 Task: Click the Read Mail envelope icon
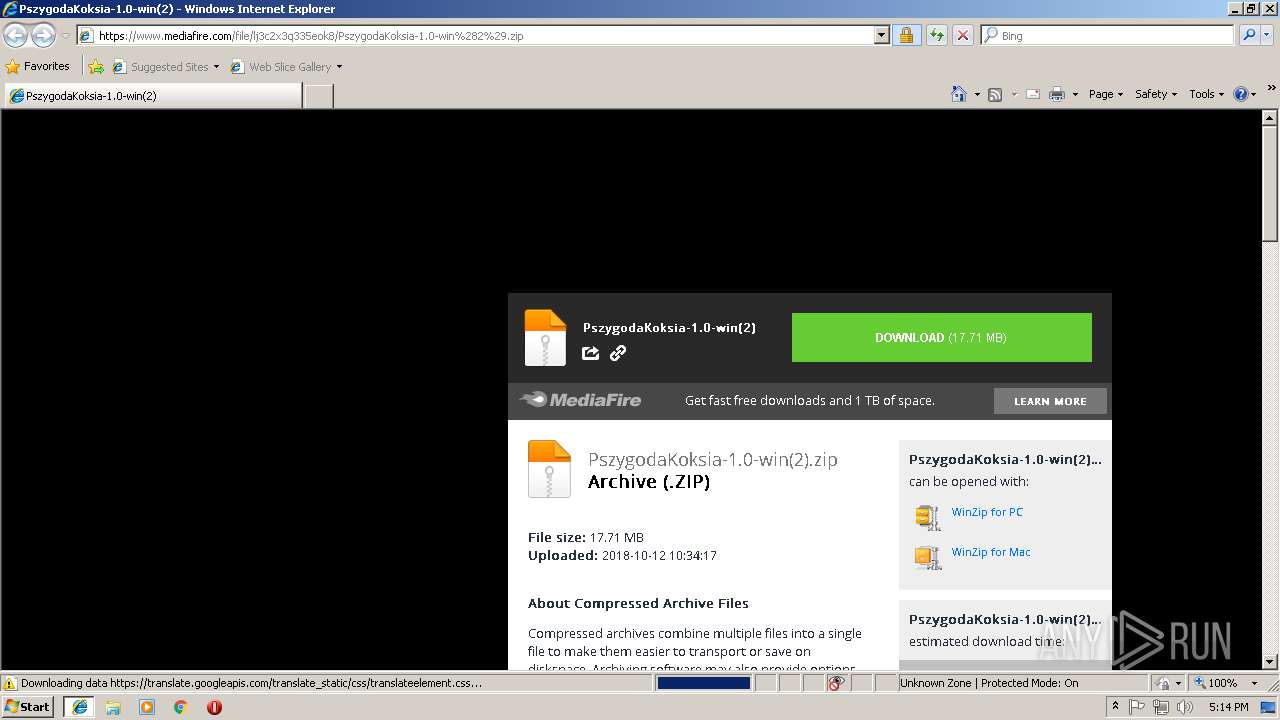point(1032,94)
